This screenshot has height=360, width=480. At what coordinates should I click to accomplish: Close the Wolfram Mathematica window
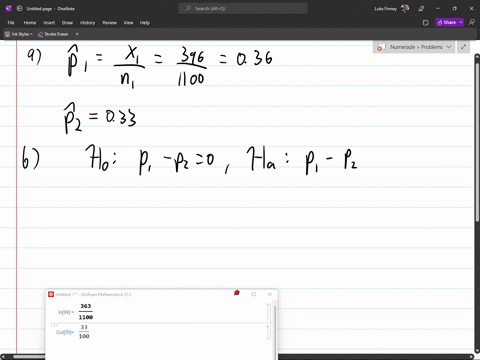(270, 294)
